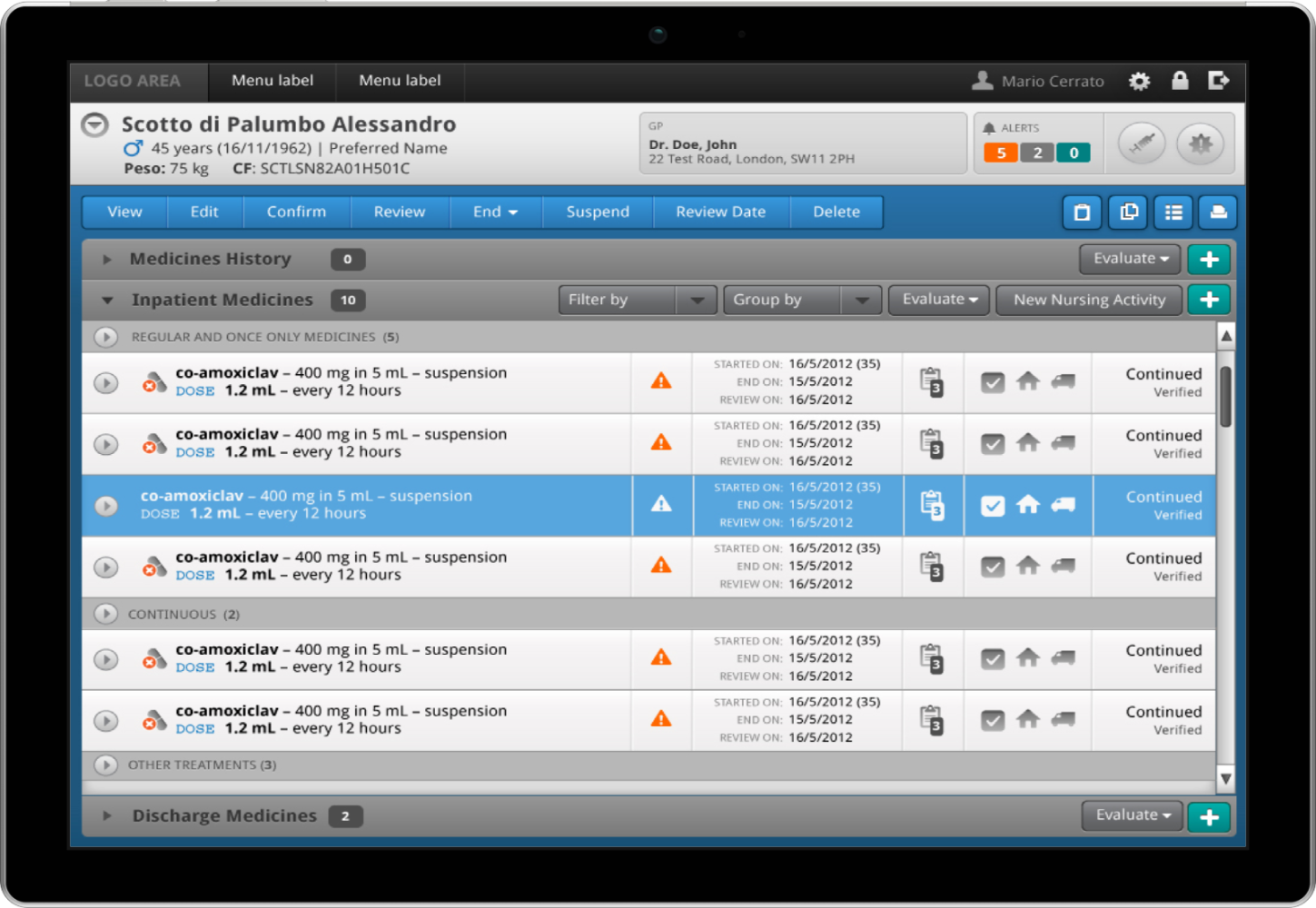Toggle checkmark box in row above Other Treatments
Image resolution: width=1316 pixels, height=908 pixels.
[993, 721]
